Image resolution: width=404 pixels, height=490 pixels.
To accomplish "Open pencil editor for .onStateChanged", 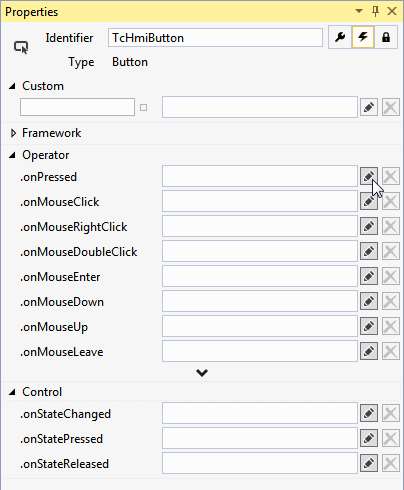I will (x=369, y=413).
